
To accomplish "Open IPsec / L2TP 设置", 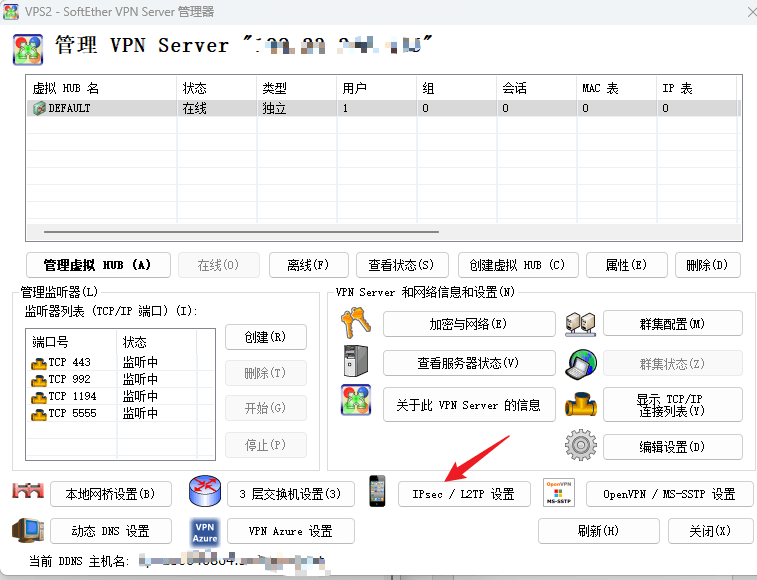I will coord(462,494).
